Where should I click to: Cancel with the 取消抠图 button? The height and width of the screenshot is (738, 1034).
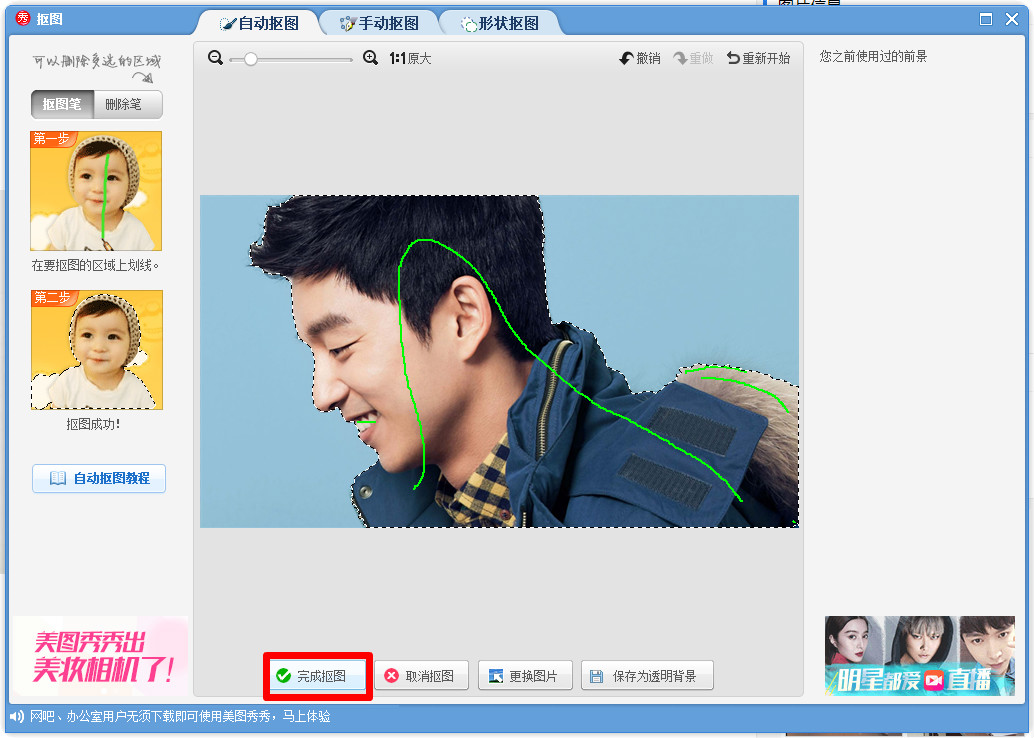coord(421,676)
